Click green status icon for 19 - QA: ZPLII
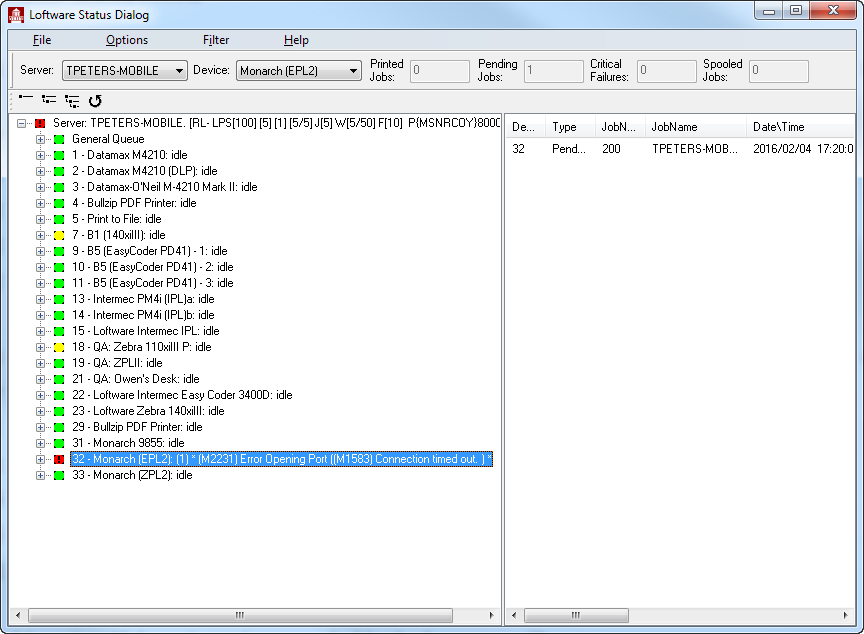This screenshot has width=864, height=634. click(59, 363)
